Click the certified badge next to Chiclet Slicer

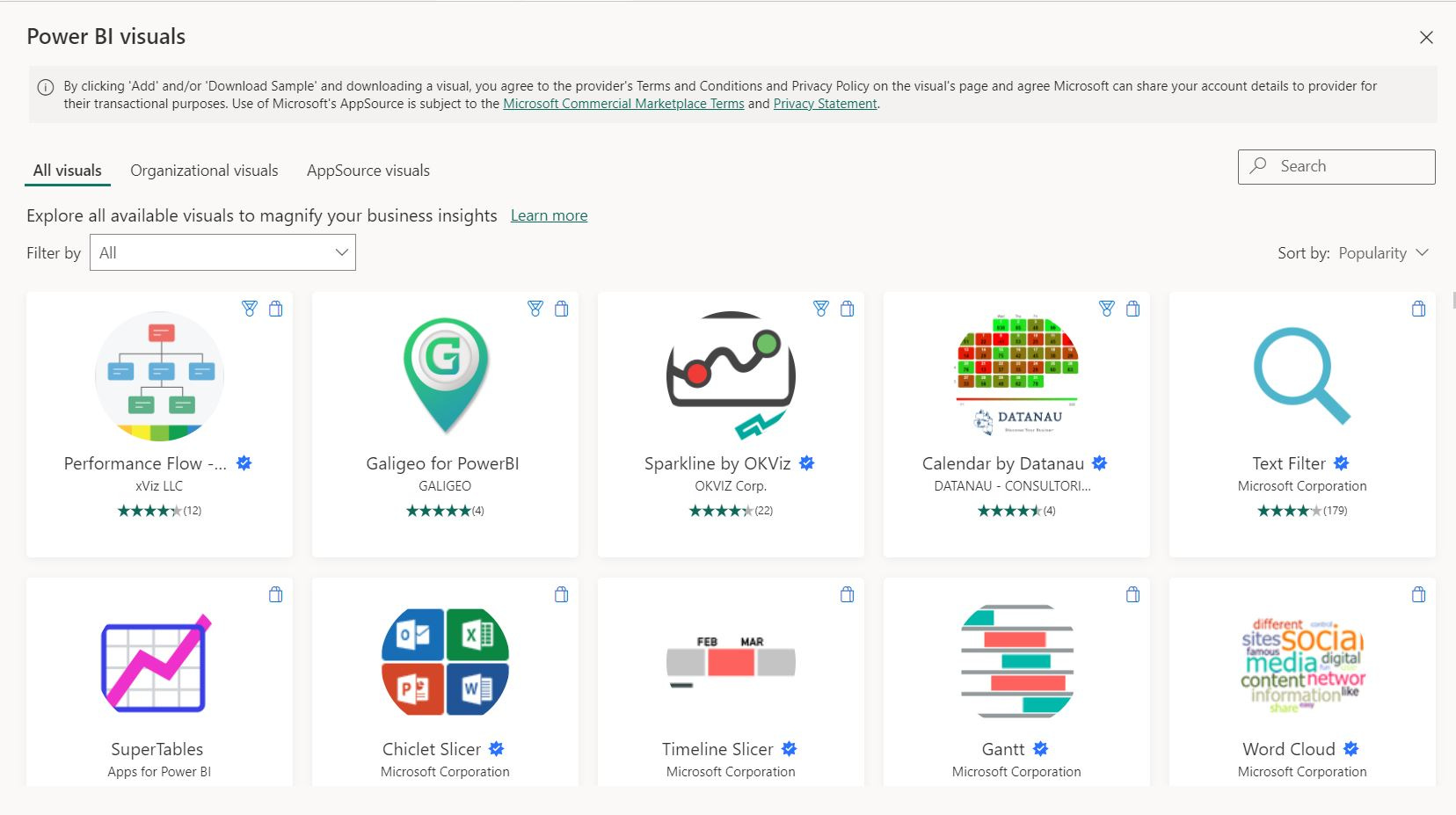[497, 749]
